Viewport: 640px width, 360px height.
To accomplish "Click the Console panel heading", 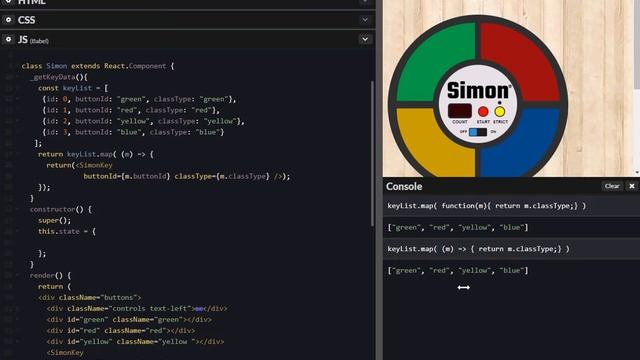I will (404, 186).
